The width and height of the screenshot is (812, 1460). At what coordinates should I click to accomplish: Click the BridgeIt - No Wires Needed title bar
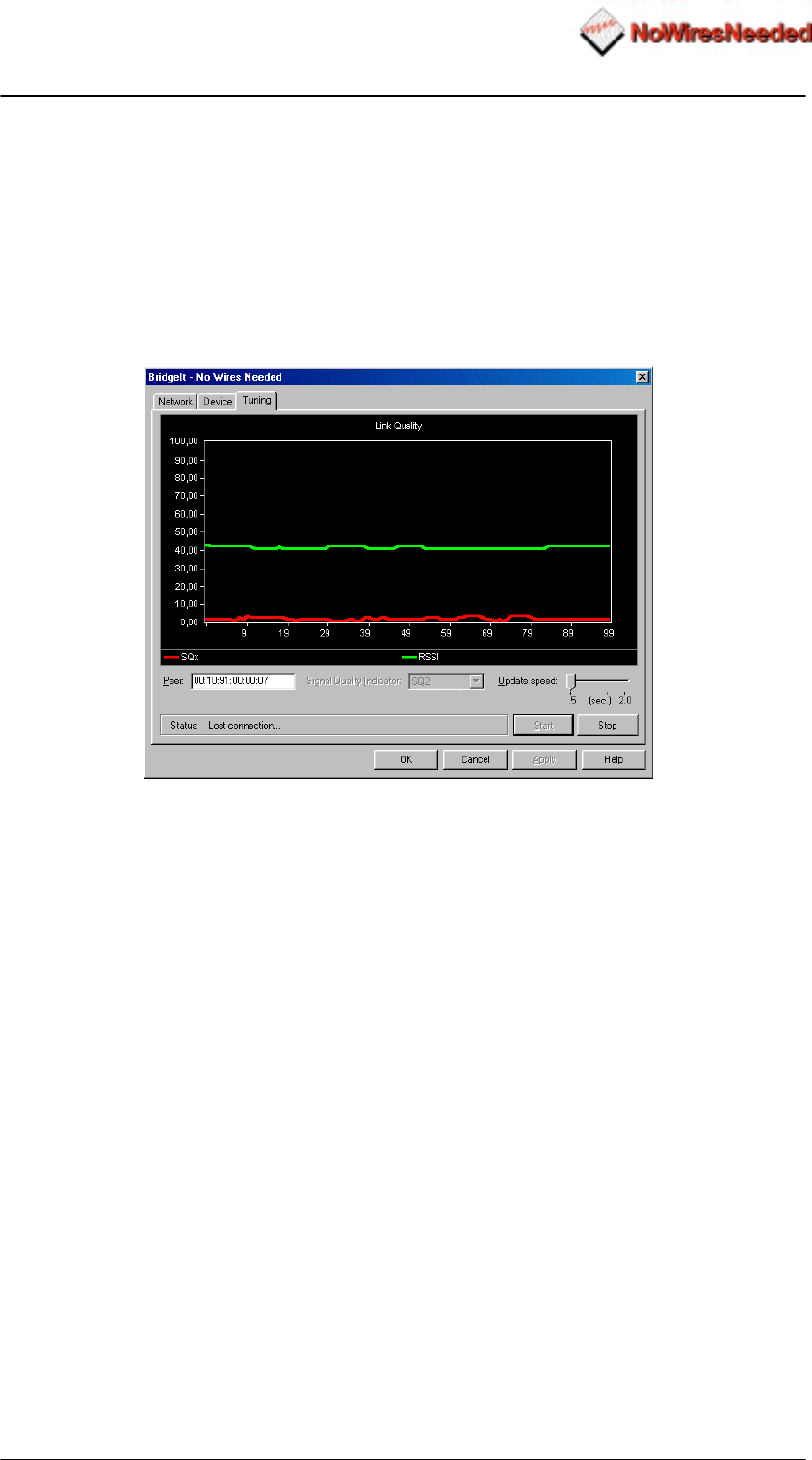(x=398, y=377)
